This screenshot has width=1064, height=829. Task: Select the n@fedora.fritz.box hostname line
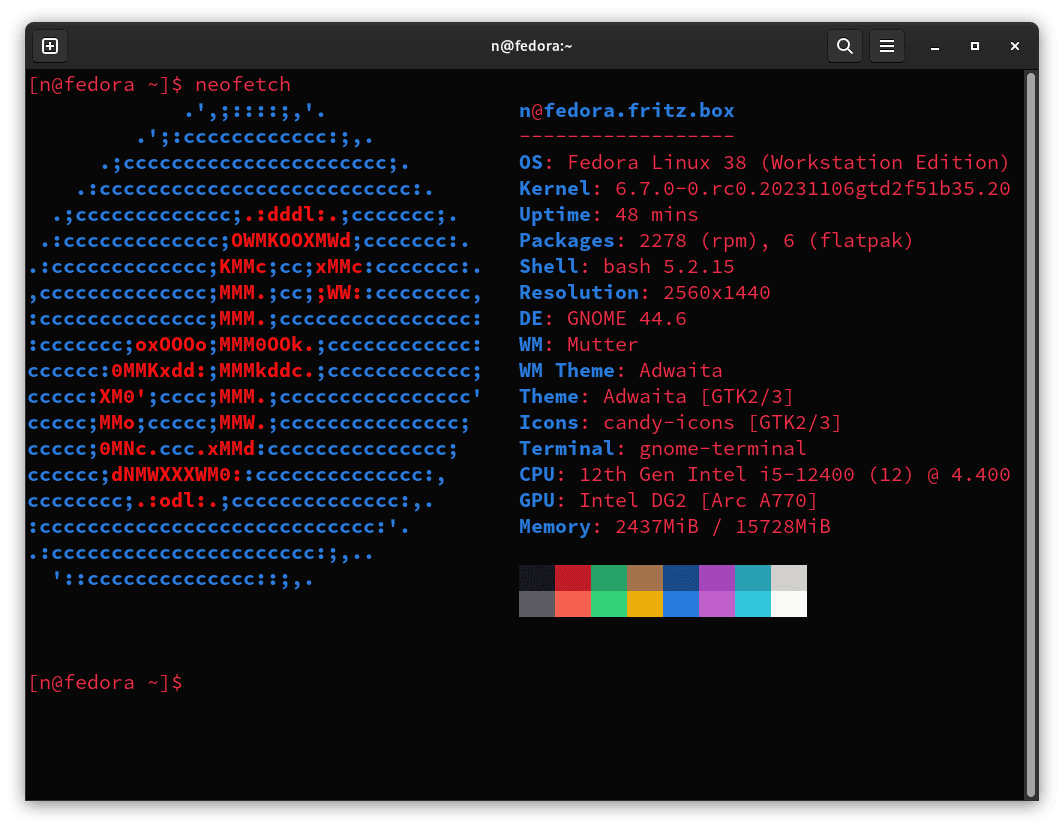point(626,111)
